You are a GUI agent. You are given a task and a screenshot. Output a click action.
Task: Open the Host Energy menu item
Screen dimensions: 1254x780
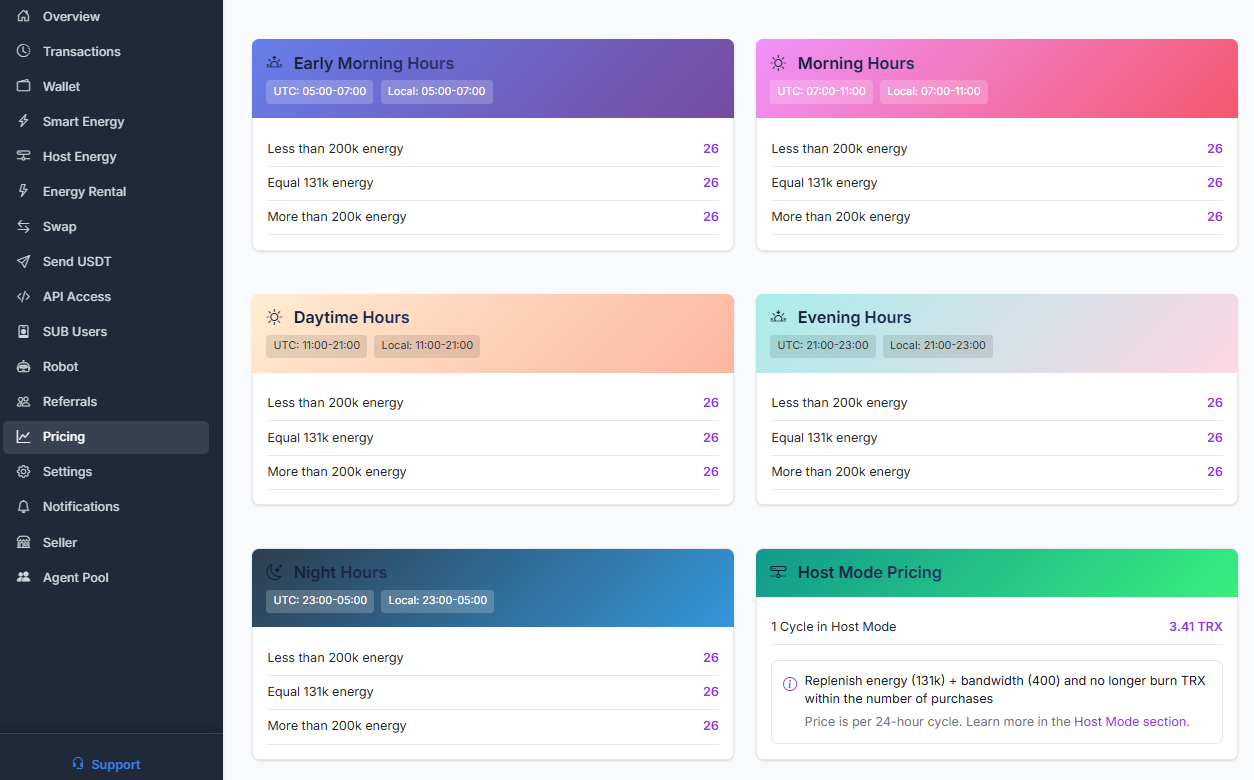point(79,156)
